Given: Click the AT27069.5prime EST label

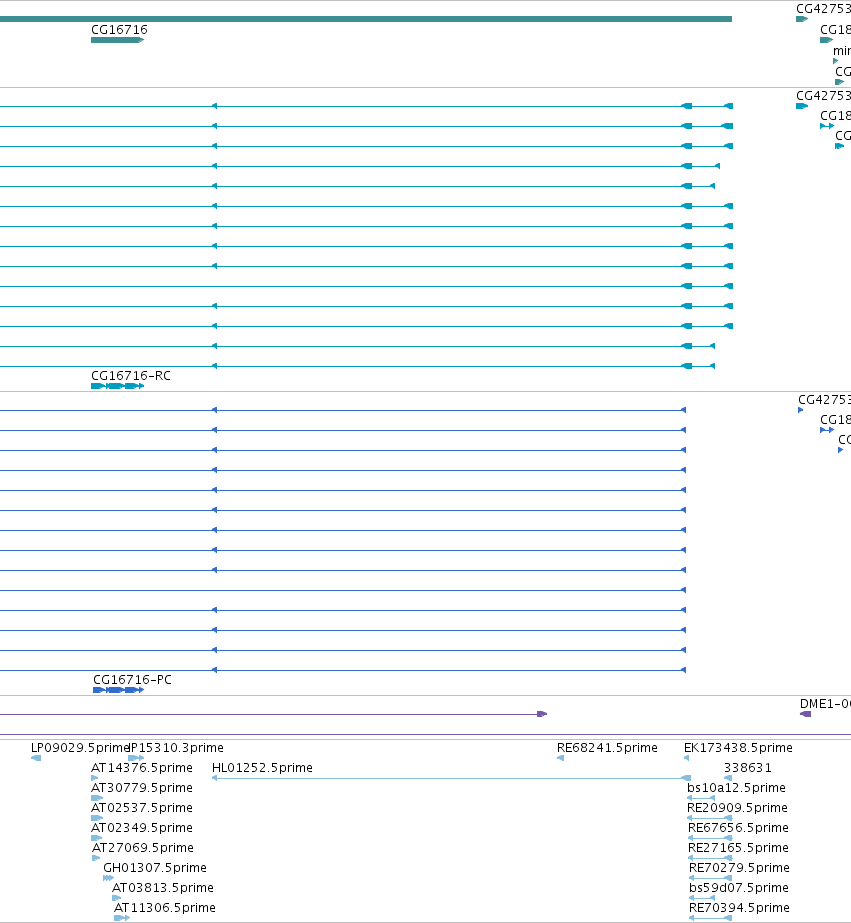Looking at the screenshot, I should tap(143, 848).
